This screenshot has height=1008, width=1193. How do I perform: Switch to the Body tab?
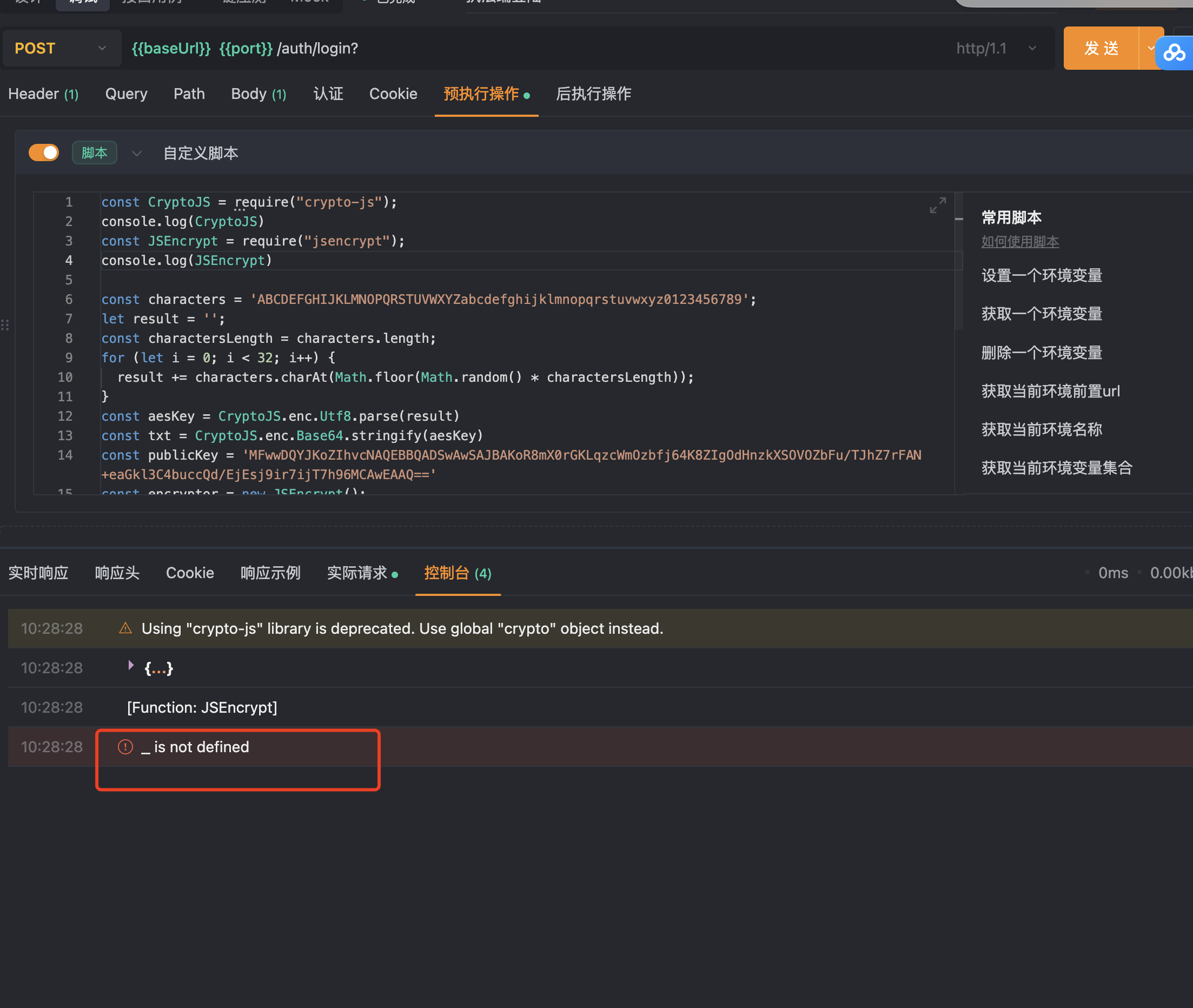(x=259, y=94)
